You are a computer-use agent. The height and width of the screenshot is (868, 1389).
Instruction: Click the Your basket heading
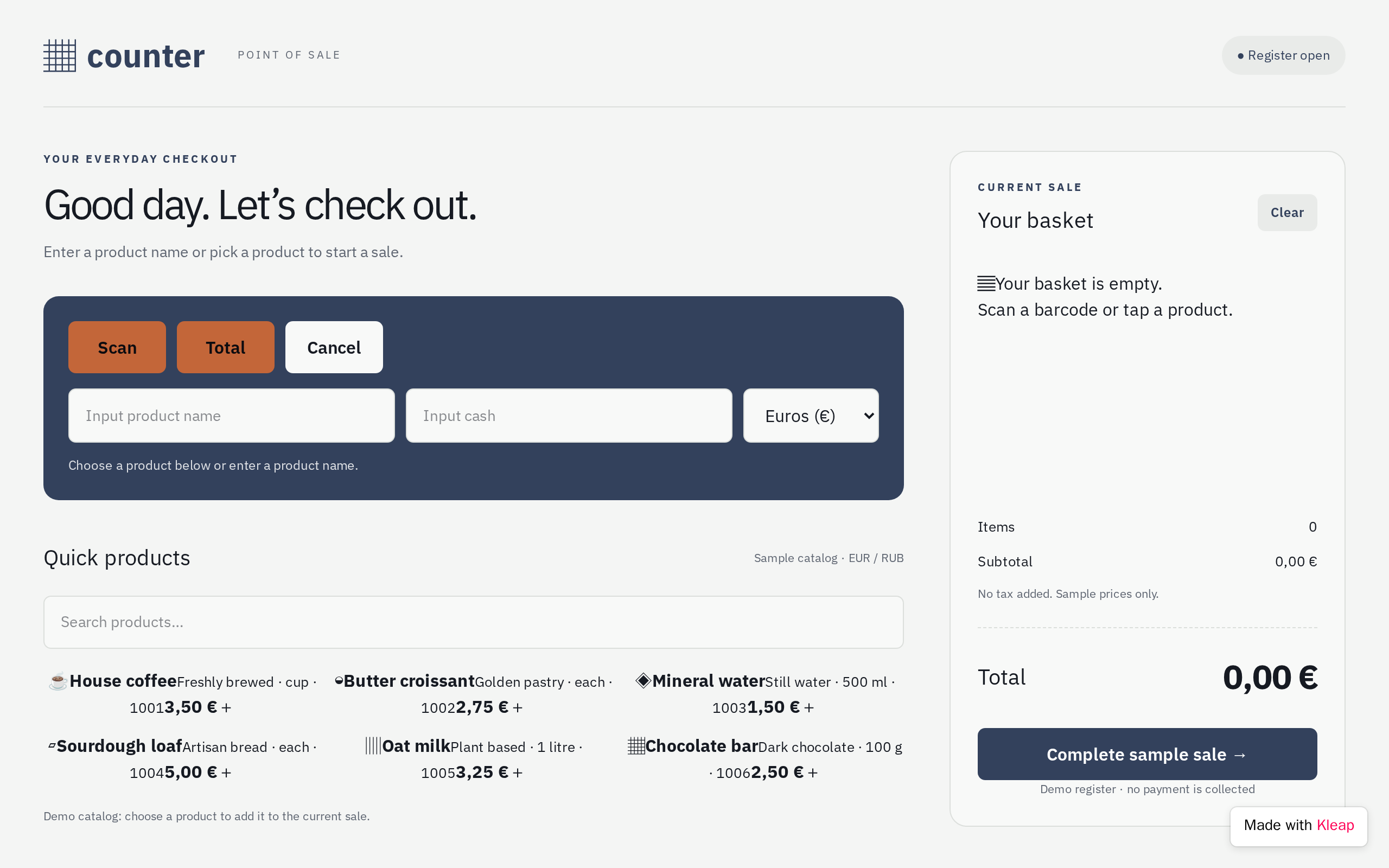(x=1035, y=220)
